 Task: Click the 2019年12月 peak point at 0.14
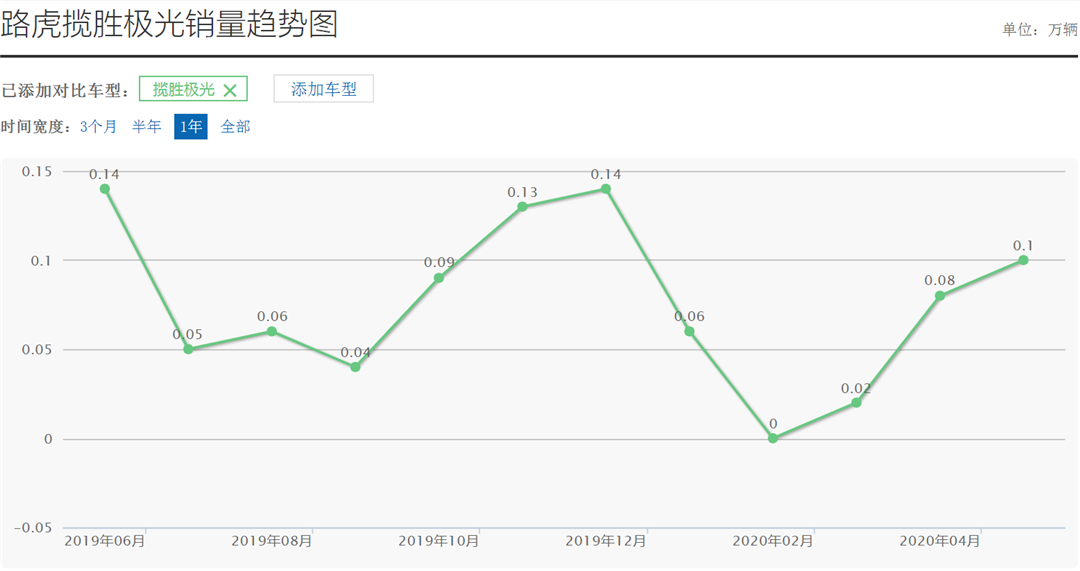point(606,189)
